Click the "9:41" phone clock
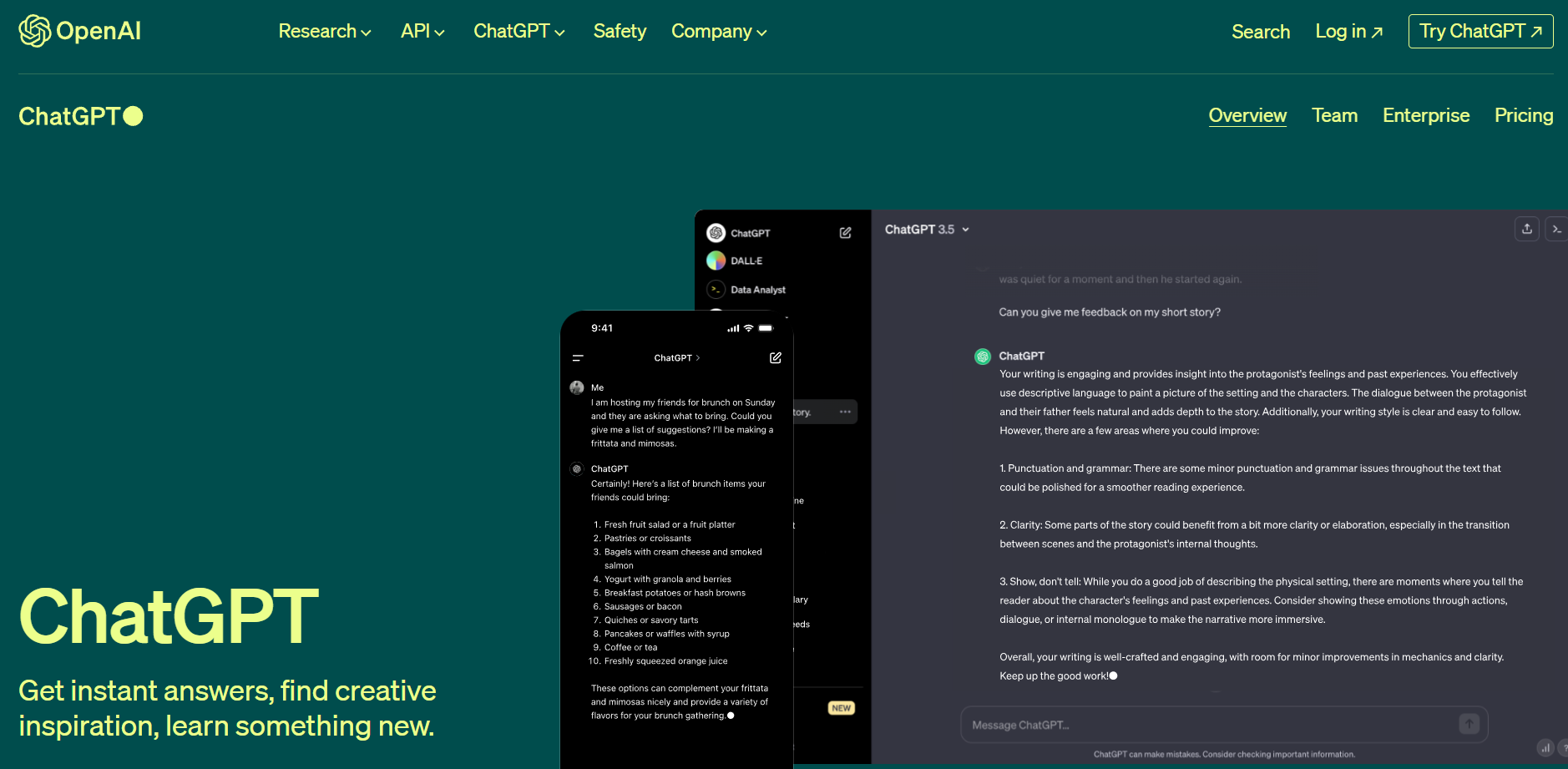Image resolution: width=1568 pixels, height=769 pixels. (x=602, y=328)
